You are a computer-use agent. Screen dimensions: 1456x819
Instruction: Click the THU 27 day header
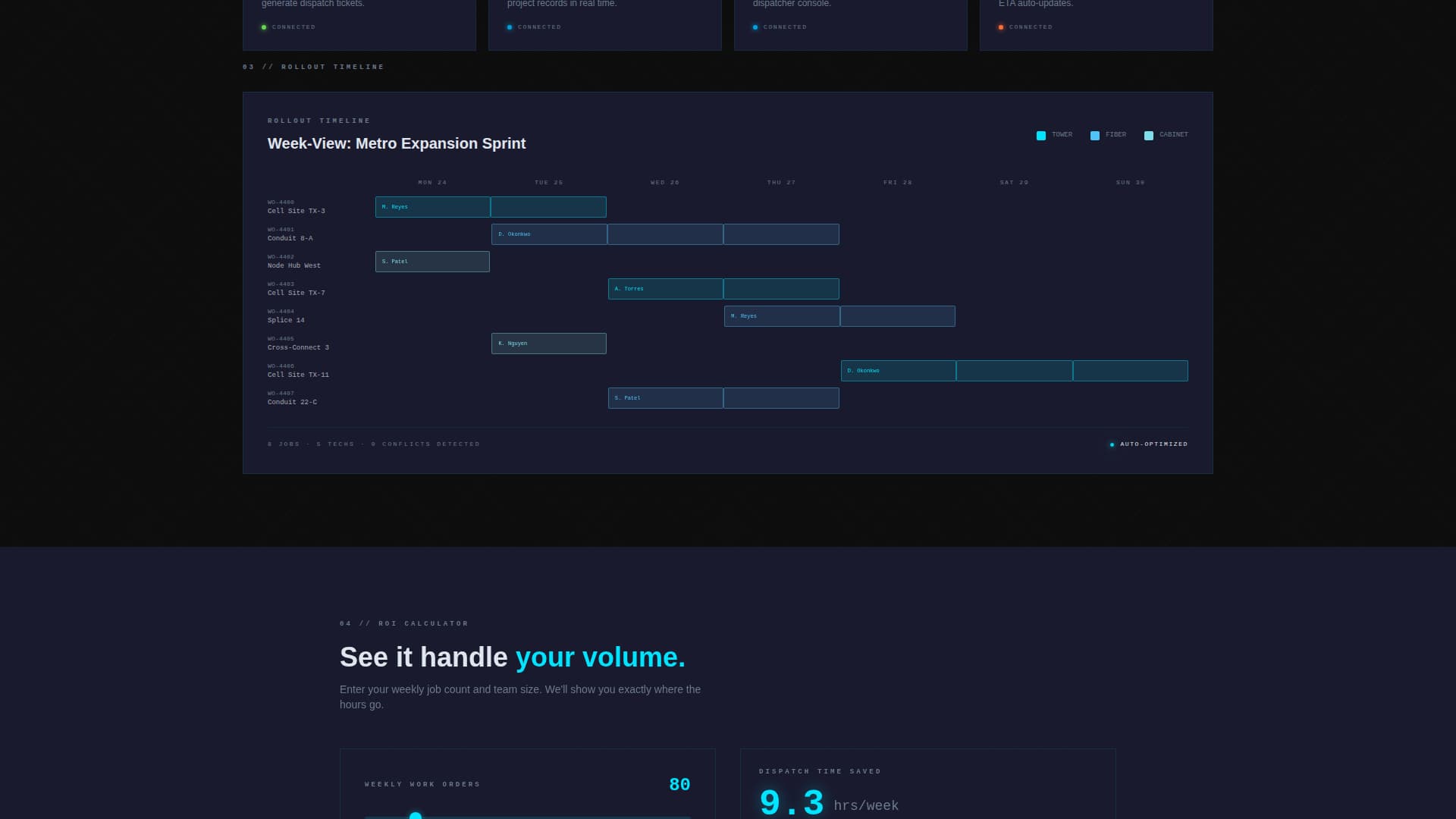click(x=781, y=183)
